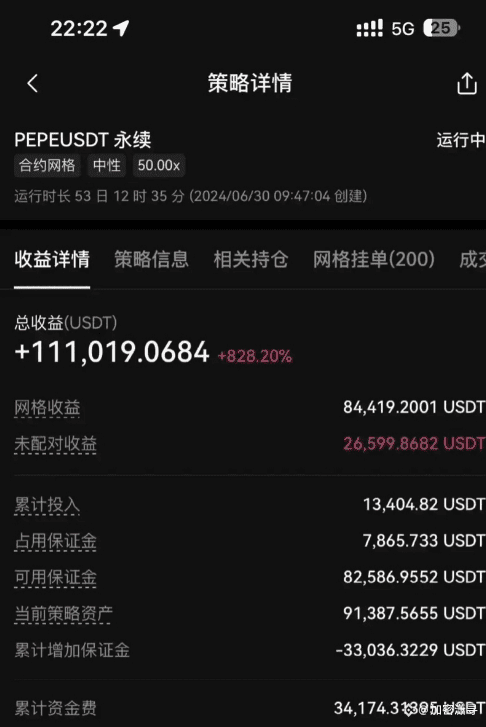The image size is (486, 727).
Task: Tap the 运行中 status label
Action: 460,140
